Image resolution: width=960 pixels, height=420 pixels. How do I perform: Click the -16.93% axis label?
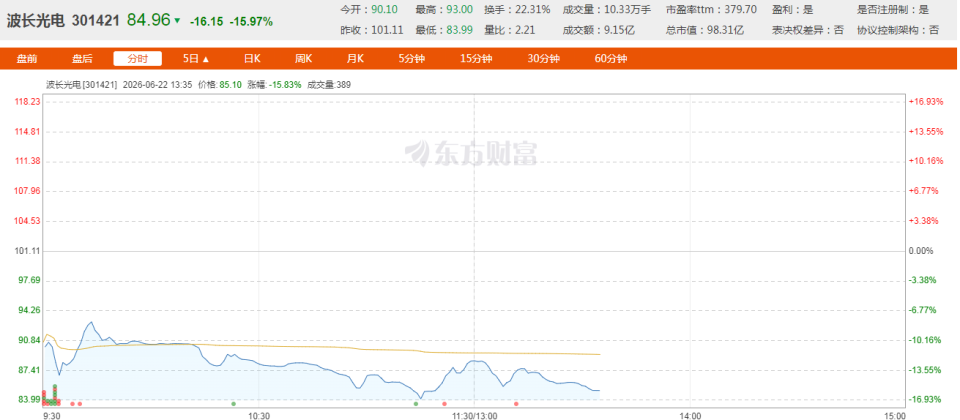pos(923,400)
